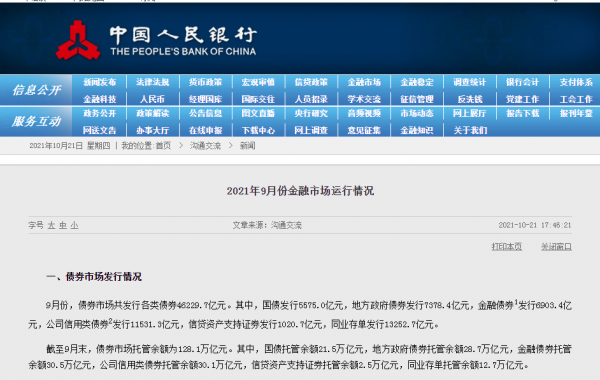This screenshot has width=600, height=380.
Task: Visit the 网送文告 page
Action: click(99, 130)
